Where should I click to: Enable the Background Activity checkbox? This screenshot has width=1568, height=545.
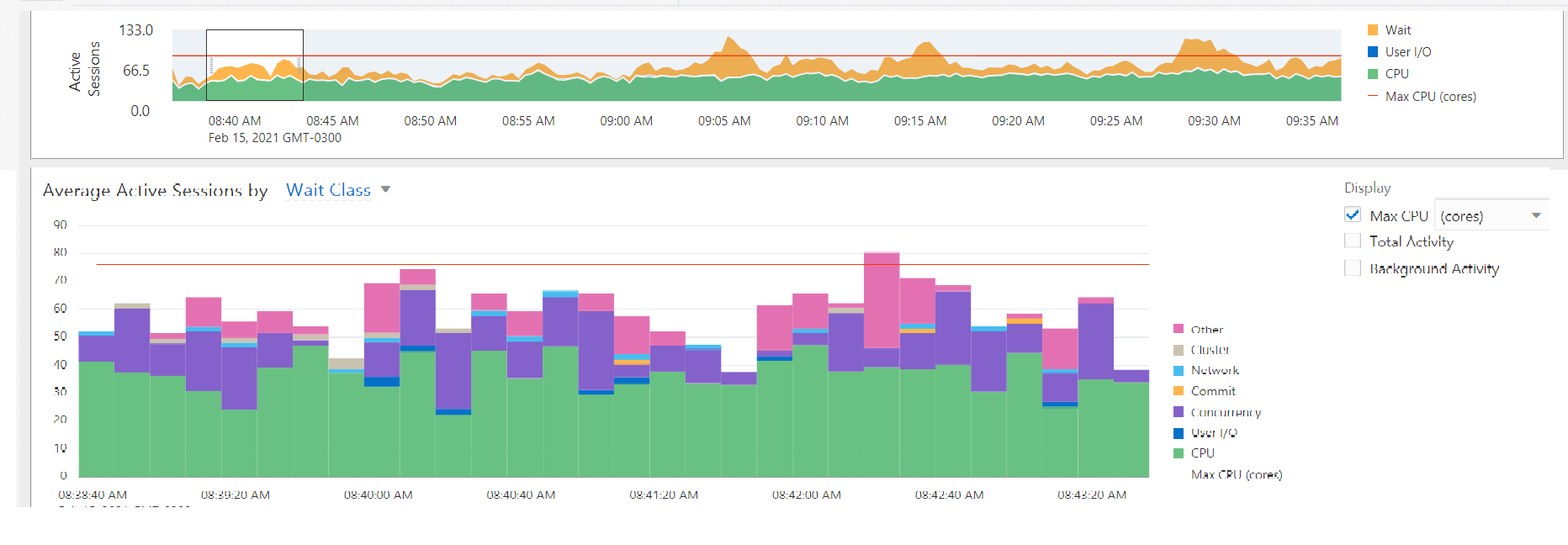tap(1353, 268)
